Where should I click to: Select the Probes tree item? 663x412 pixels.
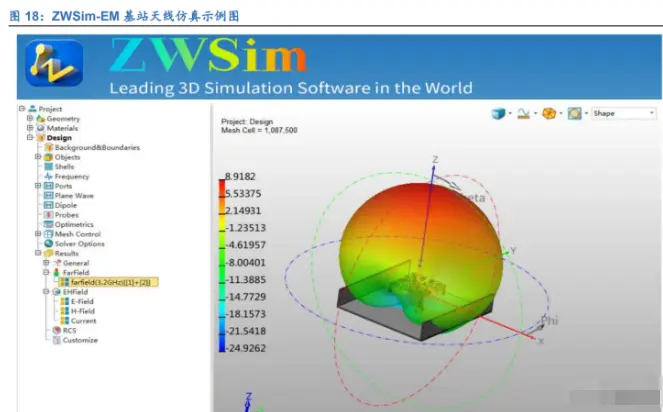pyautogui.click(x=67, y=215)
